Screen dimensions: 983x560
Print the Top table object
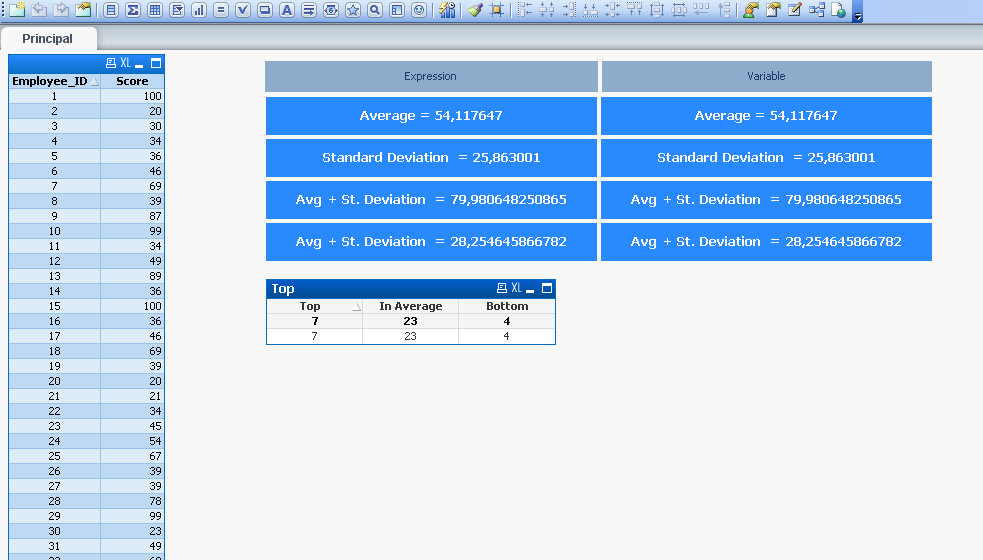pyautogui.click(x=502, y=288)
